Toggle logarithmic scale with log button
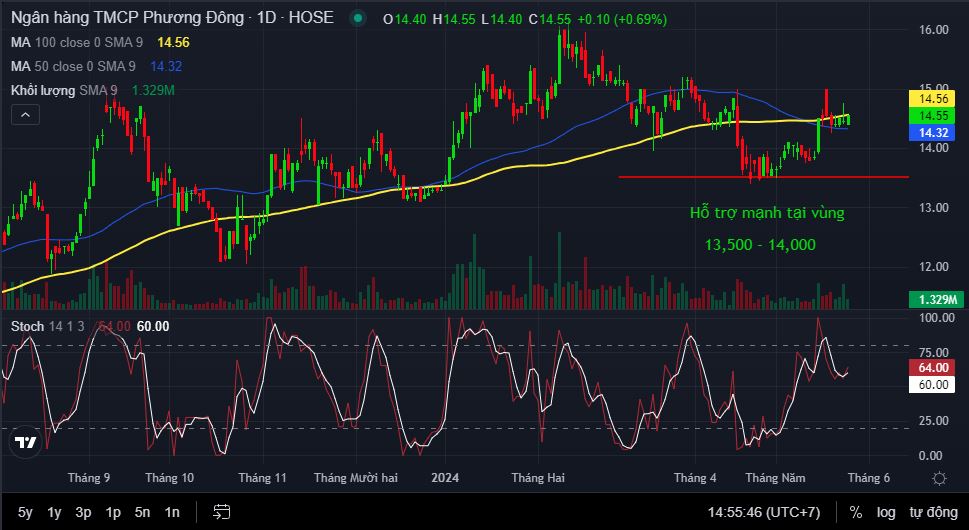 click(x=886, y=512)
